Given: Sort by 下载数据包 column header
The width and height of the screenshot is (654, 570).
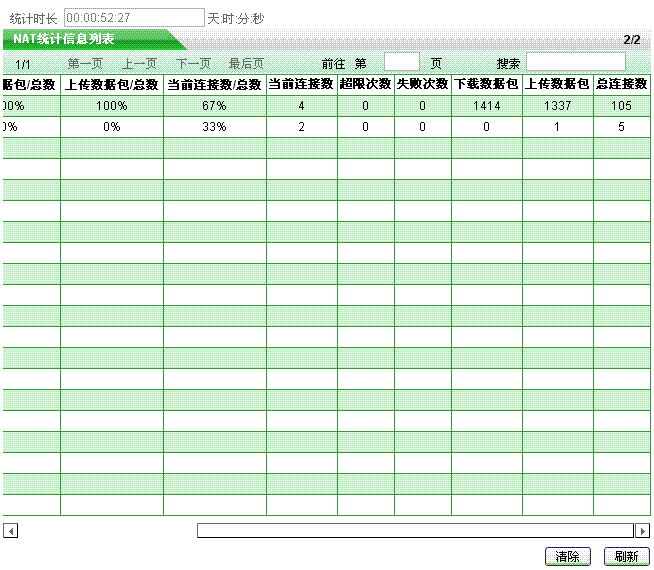Looking at the screenshot, I should coord(486,85).
